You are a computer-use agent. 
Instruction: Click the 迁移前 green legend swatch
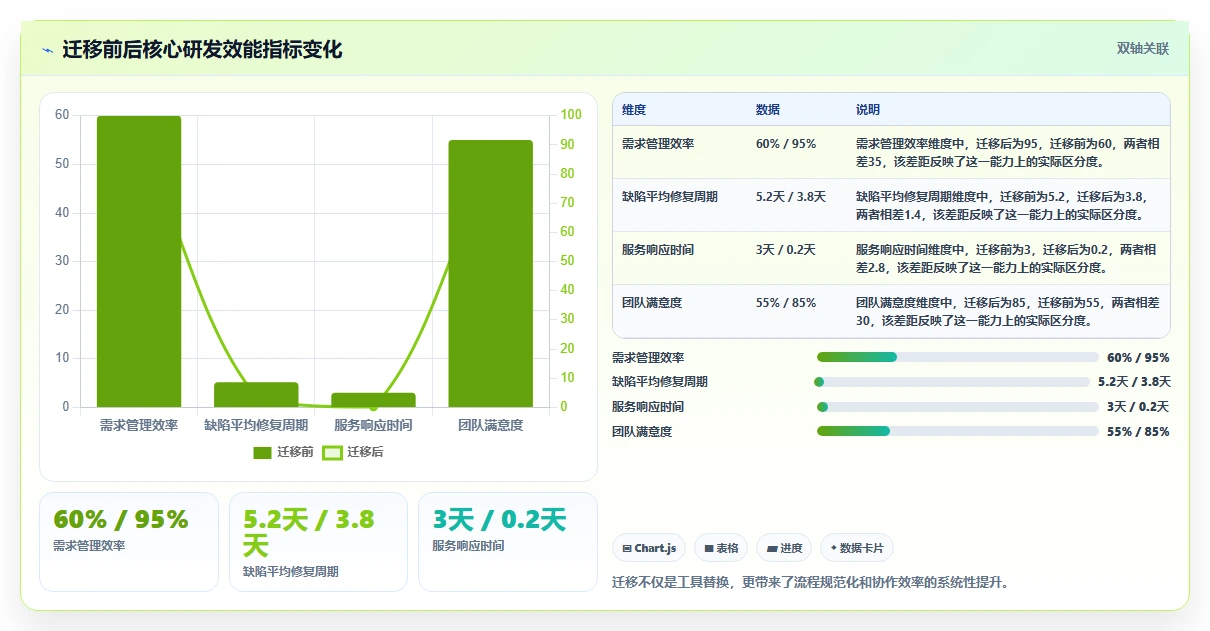263,452
